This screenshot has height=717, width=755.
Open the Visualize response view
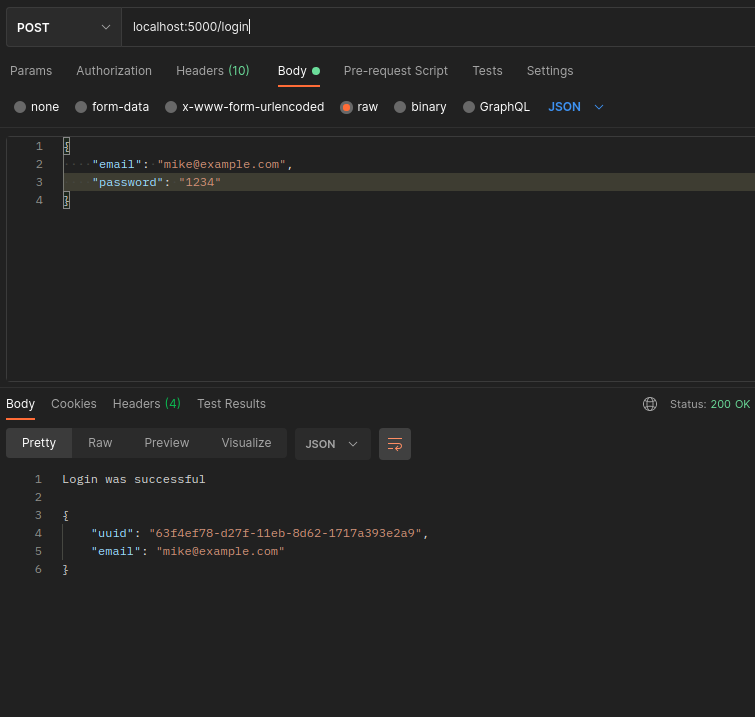pyautogui.click(x=246, y=443)
